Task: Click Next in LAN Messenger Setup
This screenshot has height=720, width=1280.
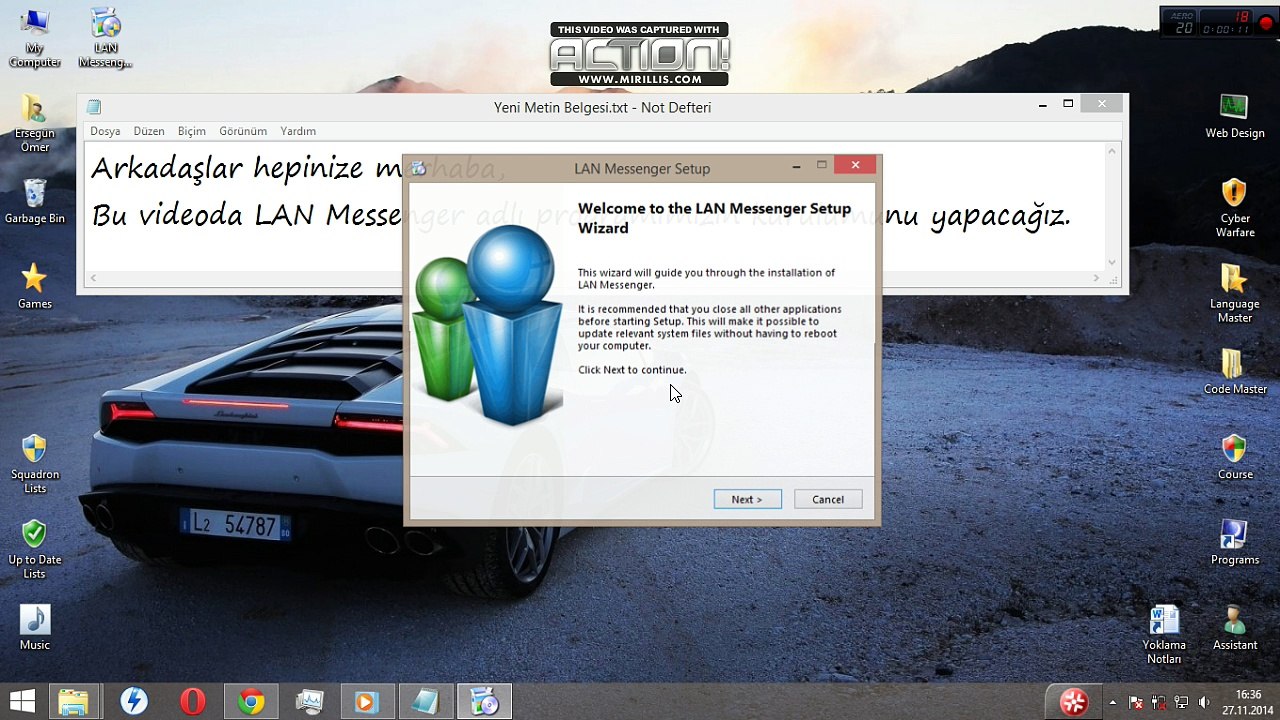Action: (747, 499)
